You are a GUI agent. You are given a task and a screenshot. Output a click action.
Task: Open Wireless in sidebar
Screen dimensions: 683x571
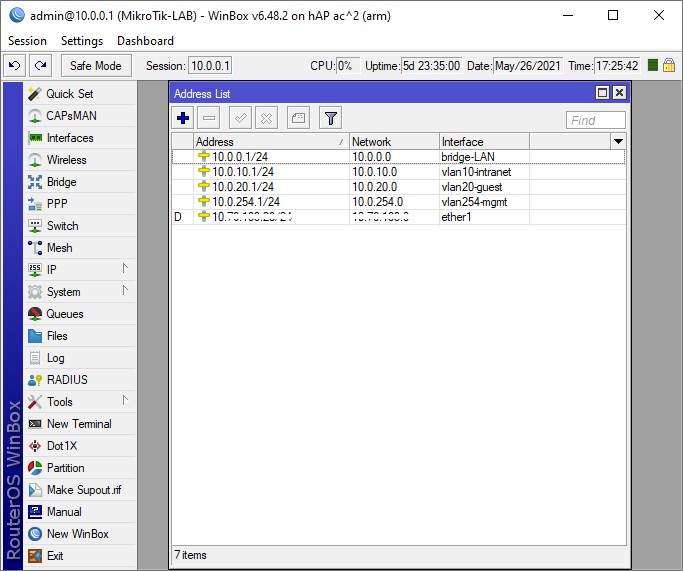(80, 160)
